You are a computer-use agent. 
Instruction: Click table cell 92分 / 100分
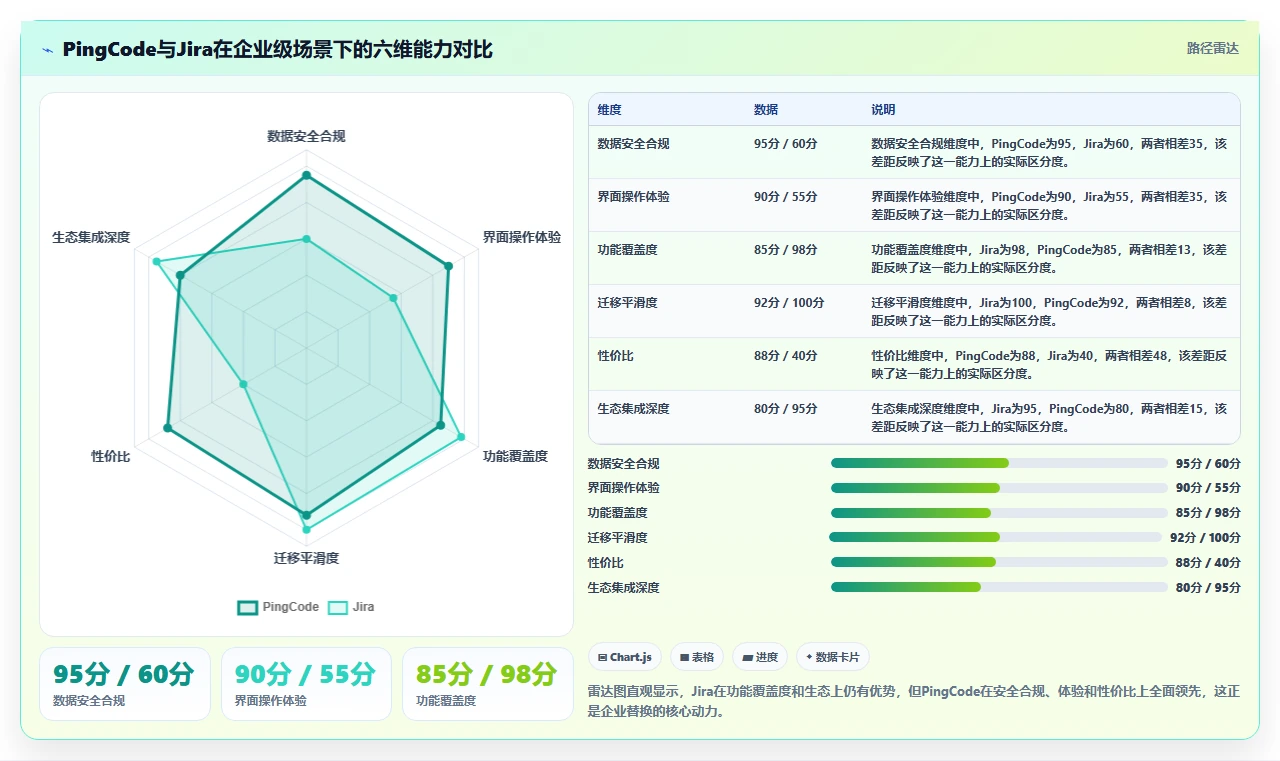(x=789, y=303)
